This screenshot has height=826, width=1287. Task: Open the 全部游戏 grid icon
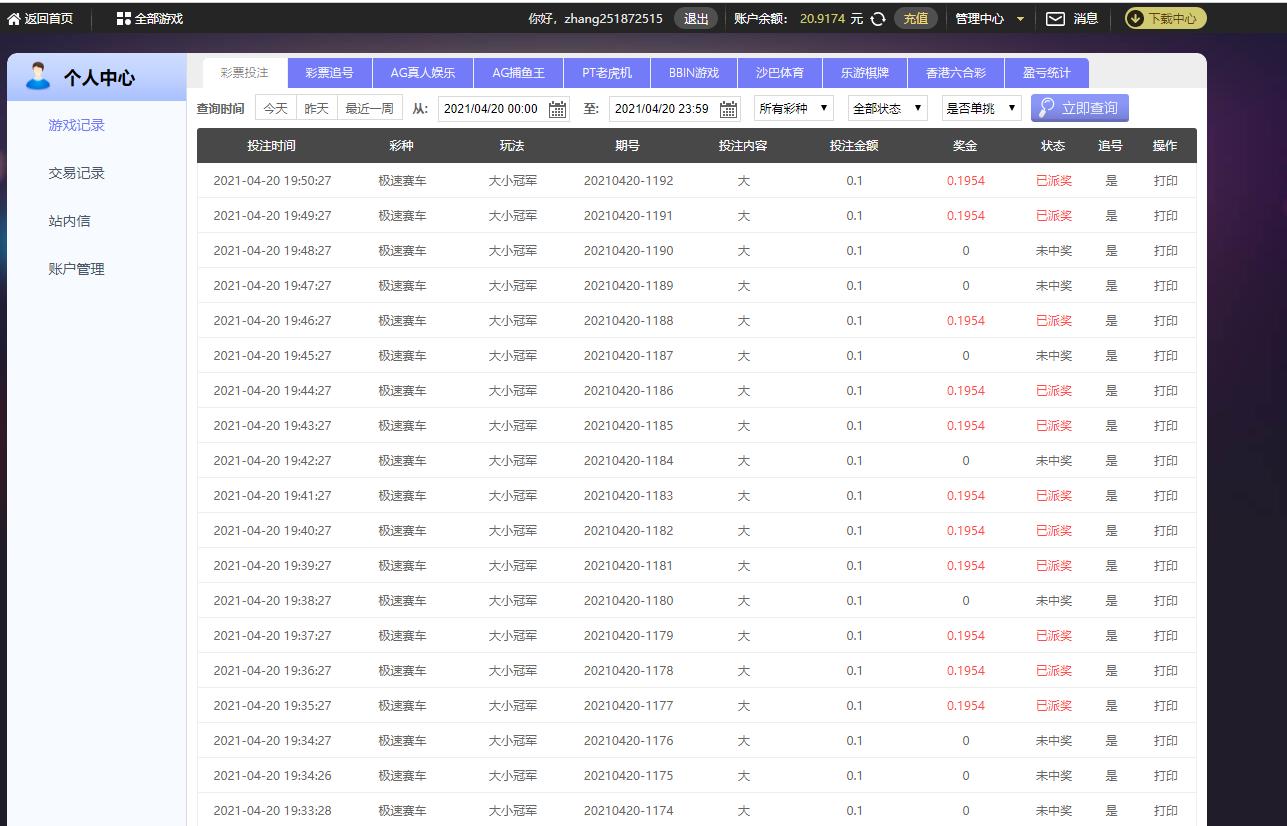click(x=124, y=19)
